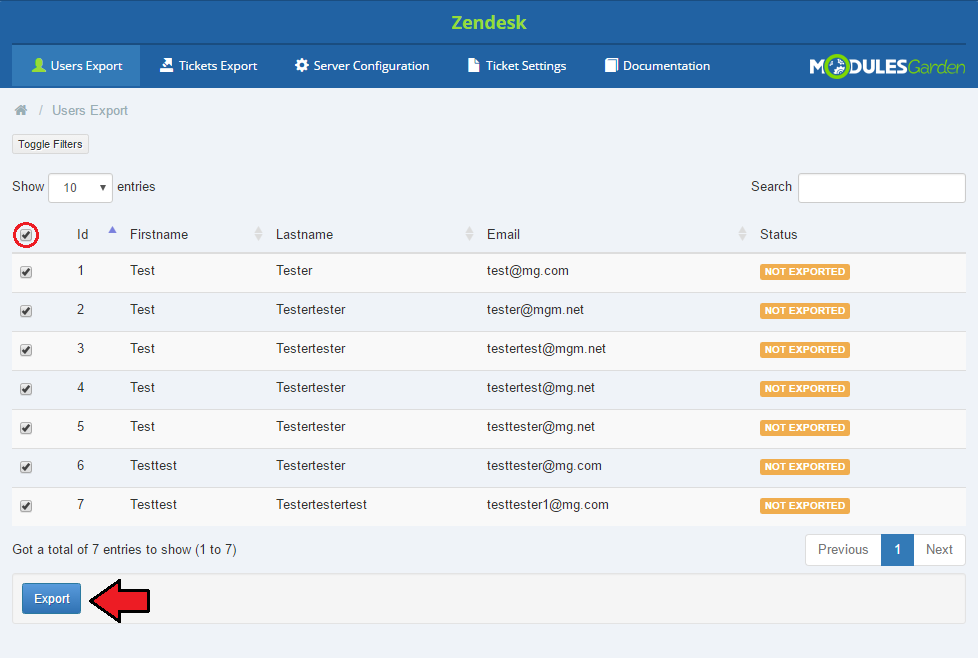
Task: Go to the Previous page
Action: tap(843, 549)
